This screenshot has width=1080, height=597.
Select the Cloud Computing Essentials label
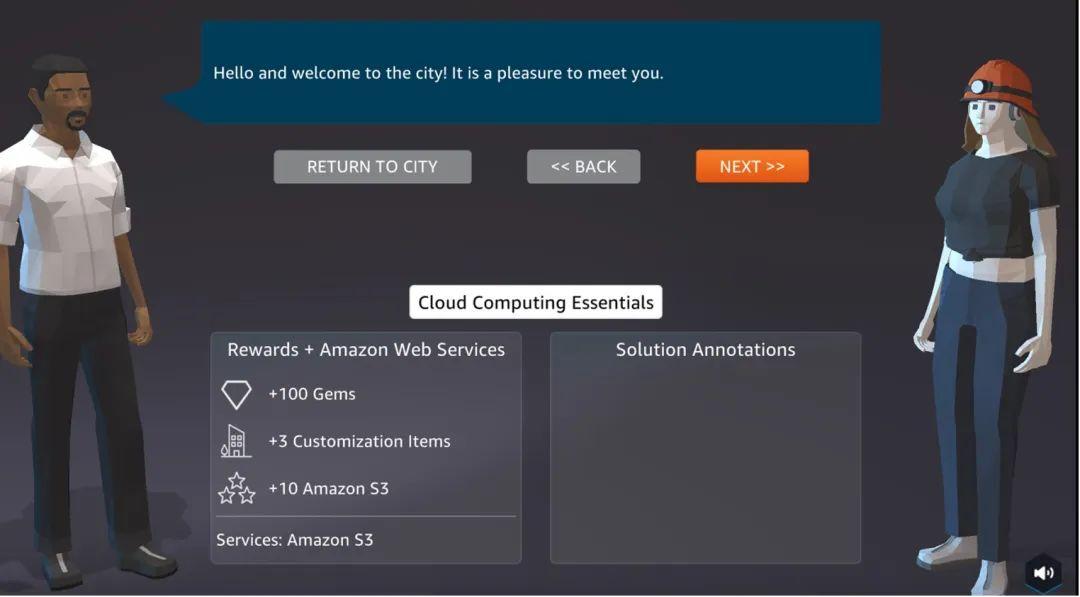click(x=536, y=302)
